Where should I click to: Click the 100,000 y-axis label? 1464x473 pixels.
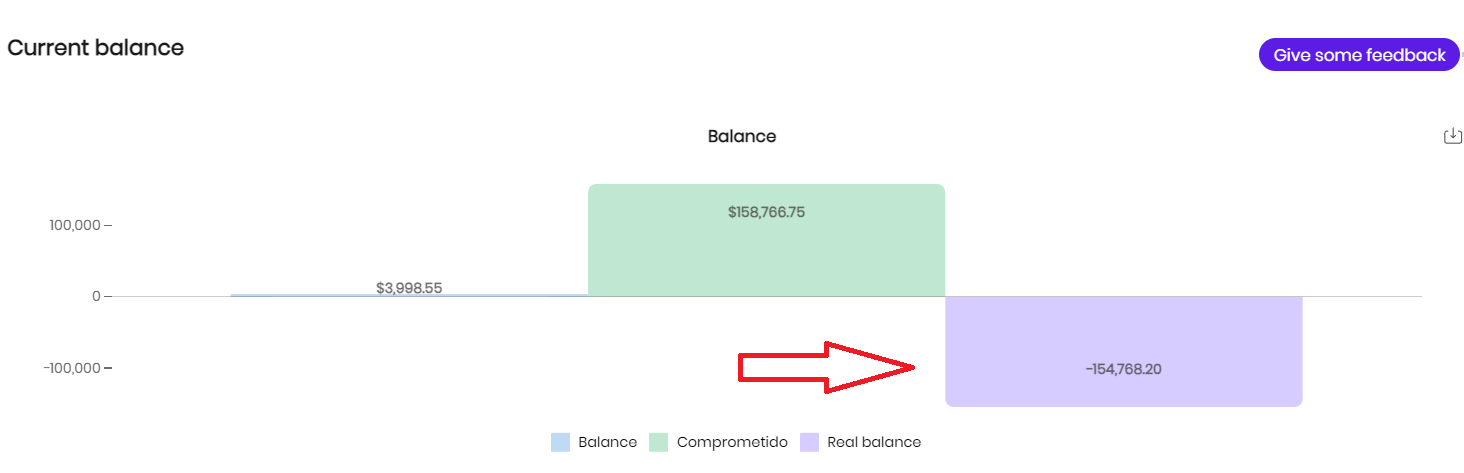click(x=75, y=225)
